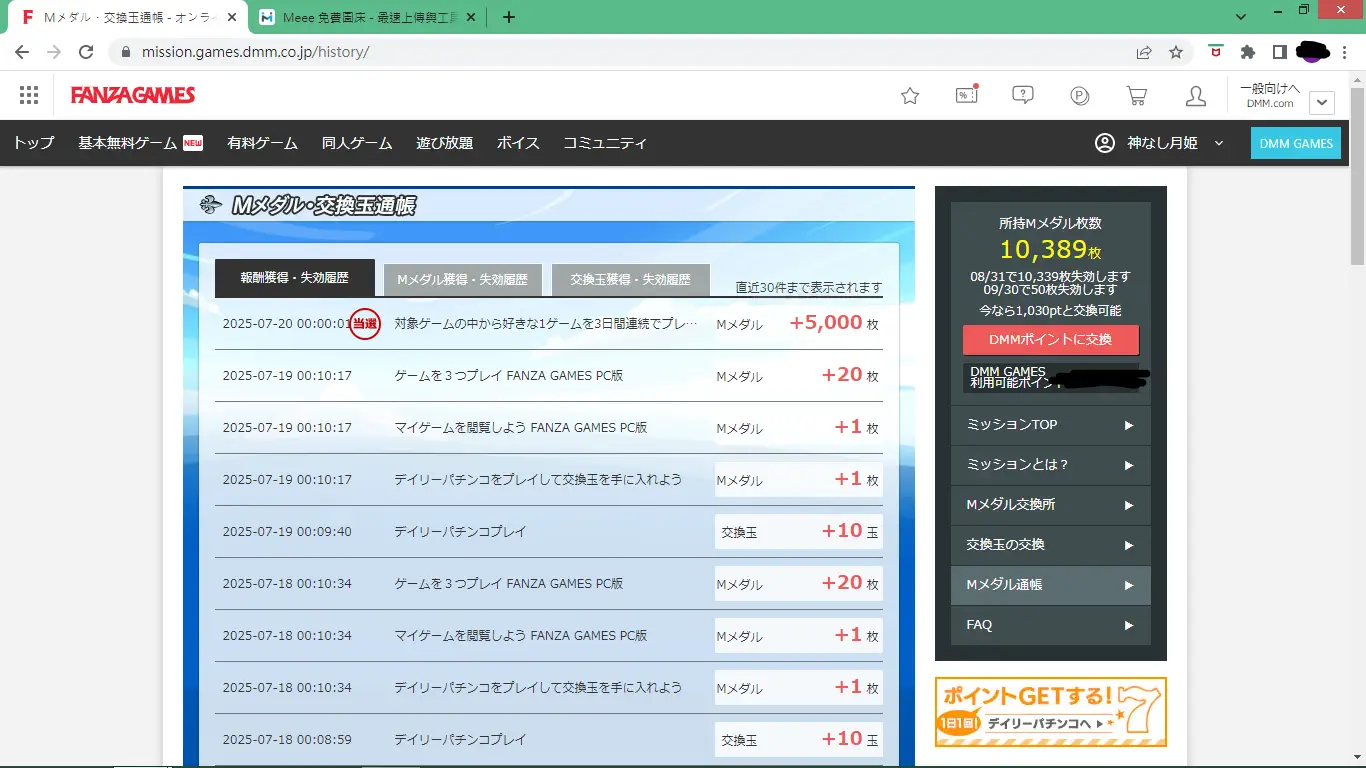Expand the 神なし月姫 user menu chevron
The image size is (1366, 768).
point(1219,143)
